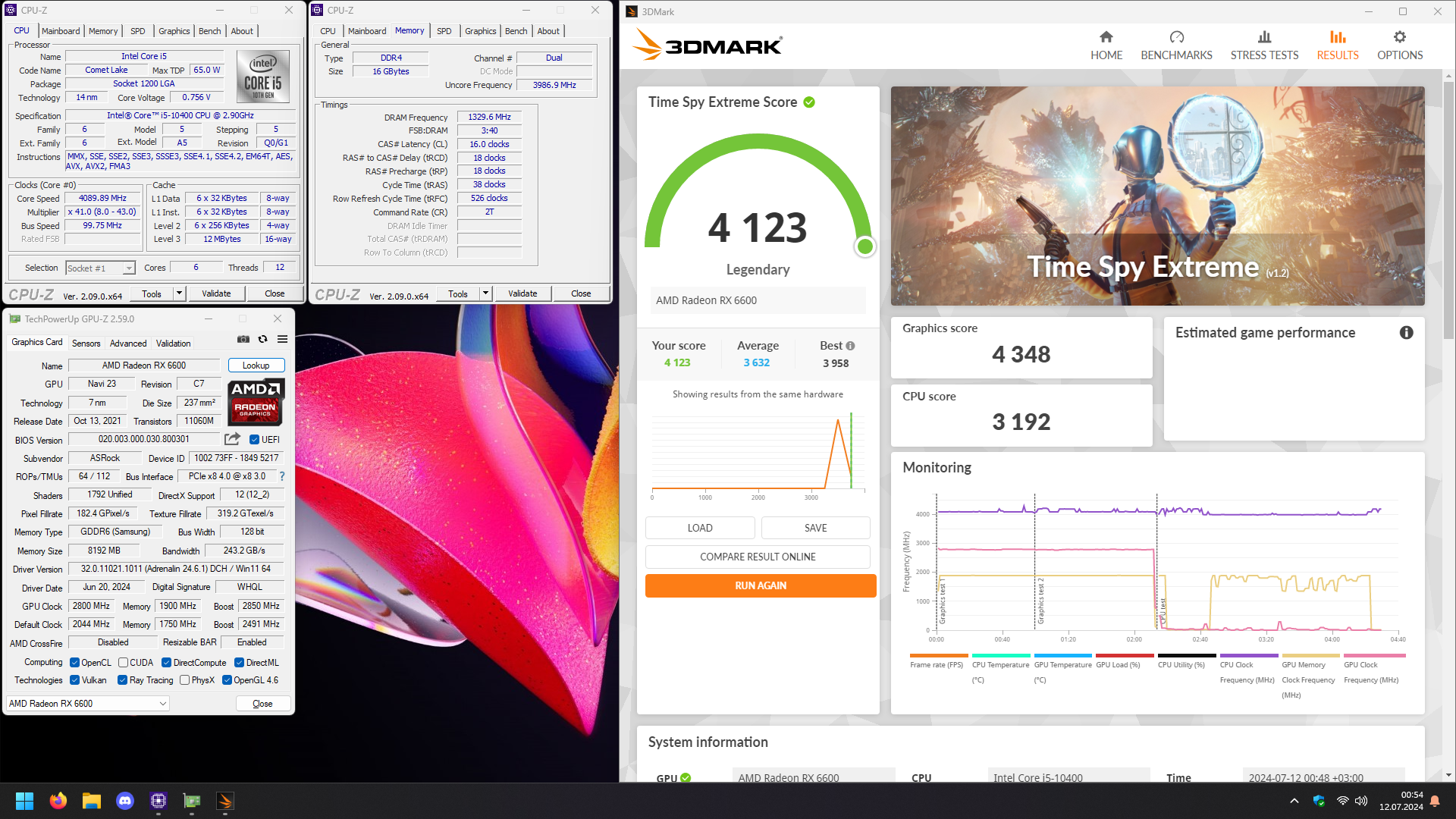
Task: Open the network tray icon
Action: 1342,801
